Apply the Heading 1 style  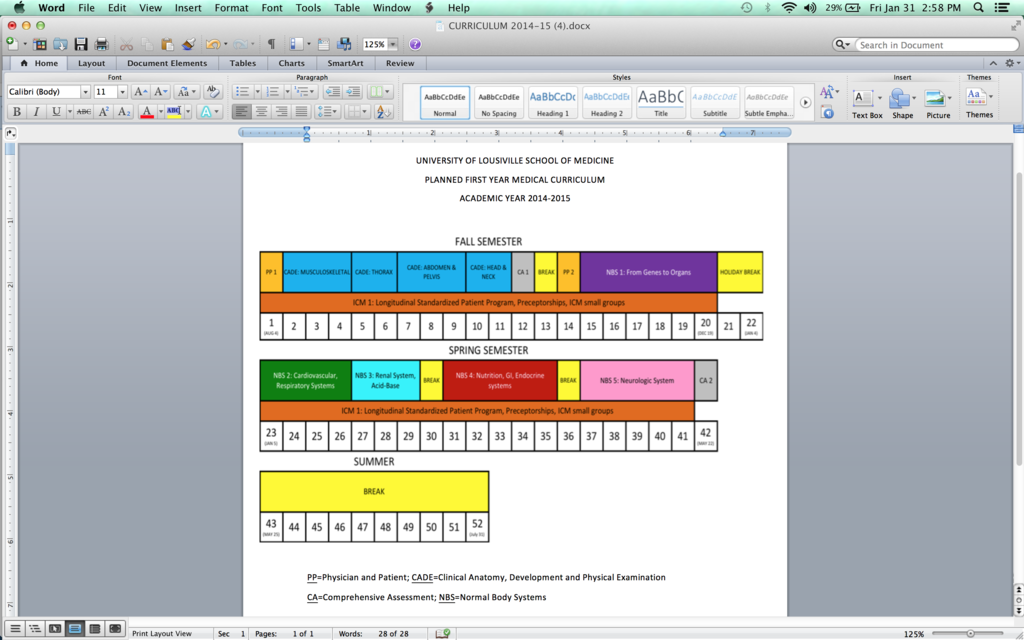[x=552, y=101]
